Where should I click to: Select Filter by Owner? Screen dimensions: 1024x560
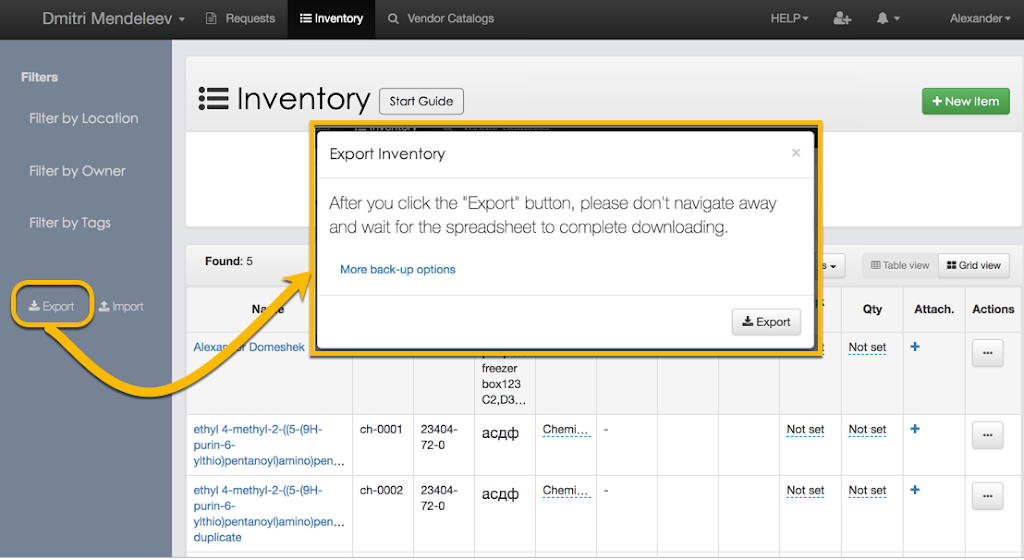point(77,171)
